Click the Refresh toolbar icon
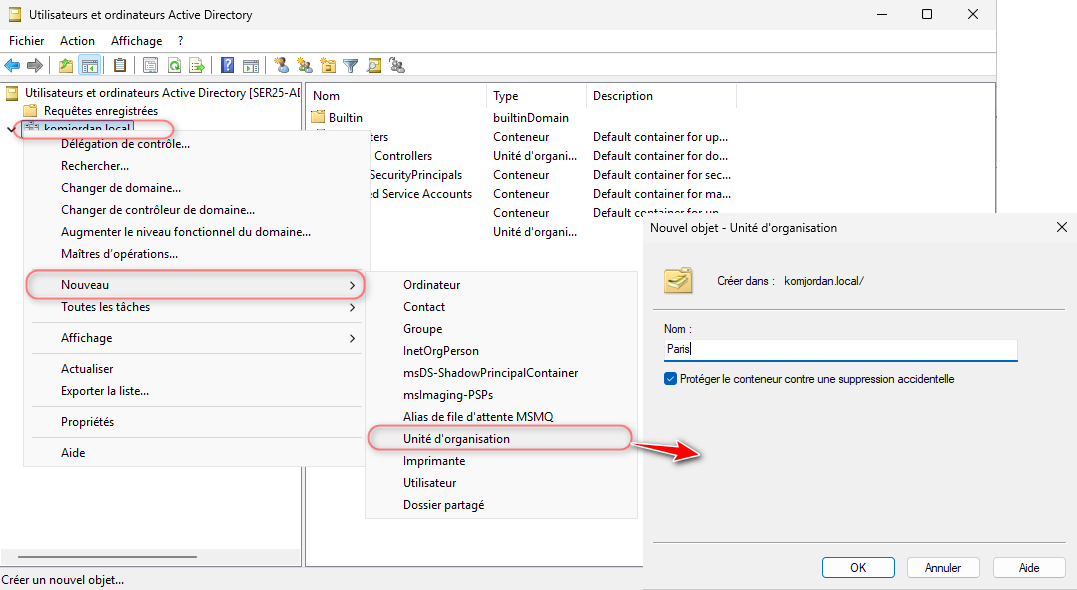This screenshot has width=1077, height=590. (x=174, y=66)
